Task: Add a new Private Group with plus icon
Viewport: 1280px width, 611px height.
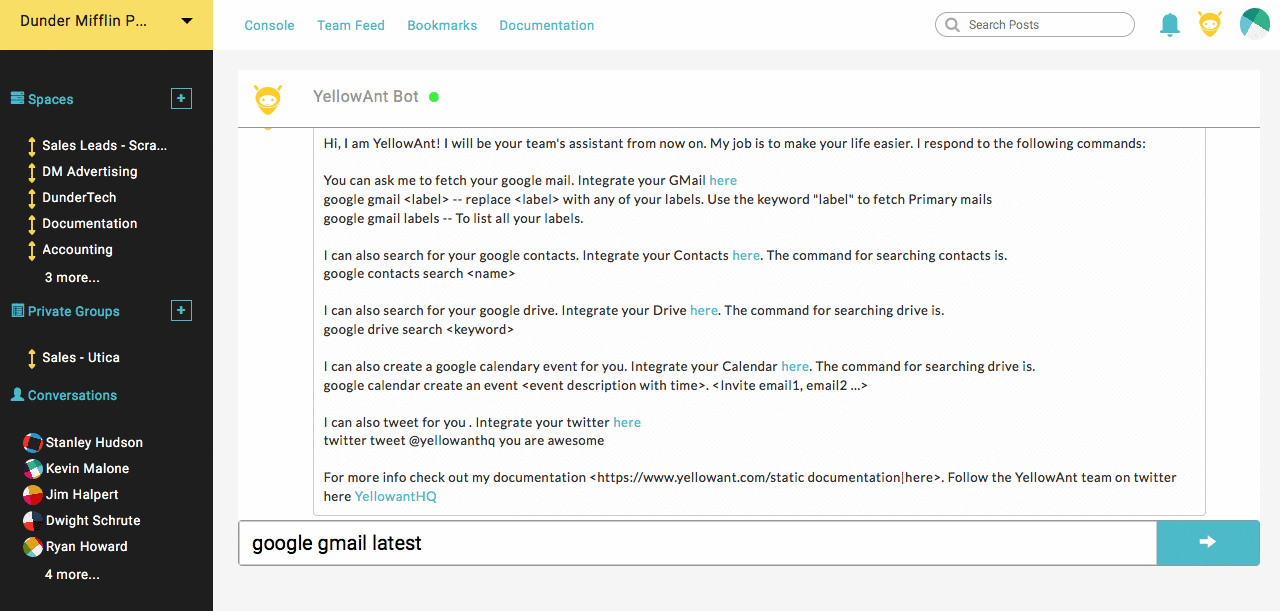Action: [x=181, y=310]
